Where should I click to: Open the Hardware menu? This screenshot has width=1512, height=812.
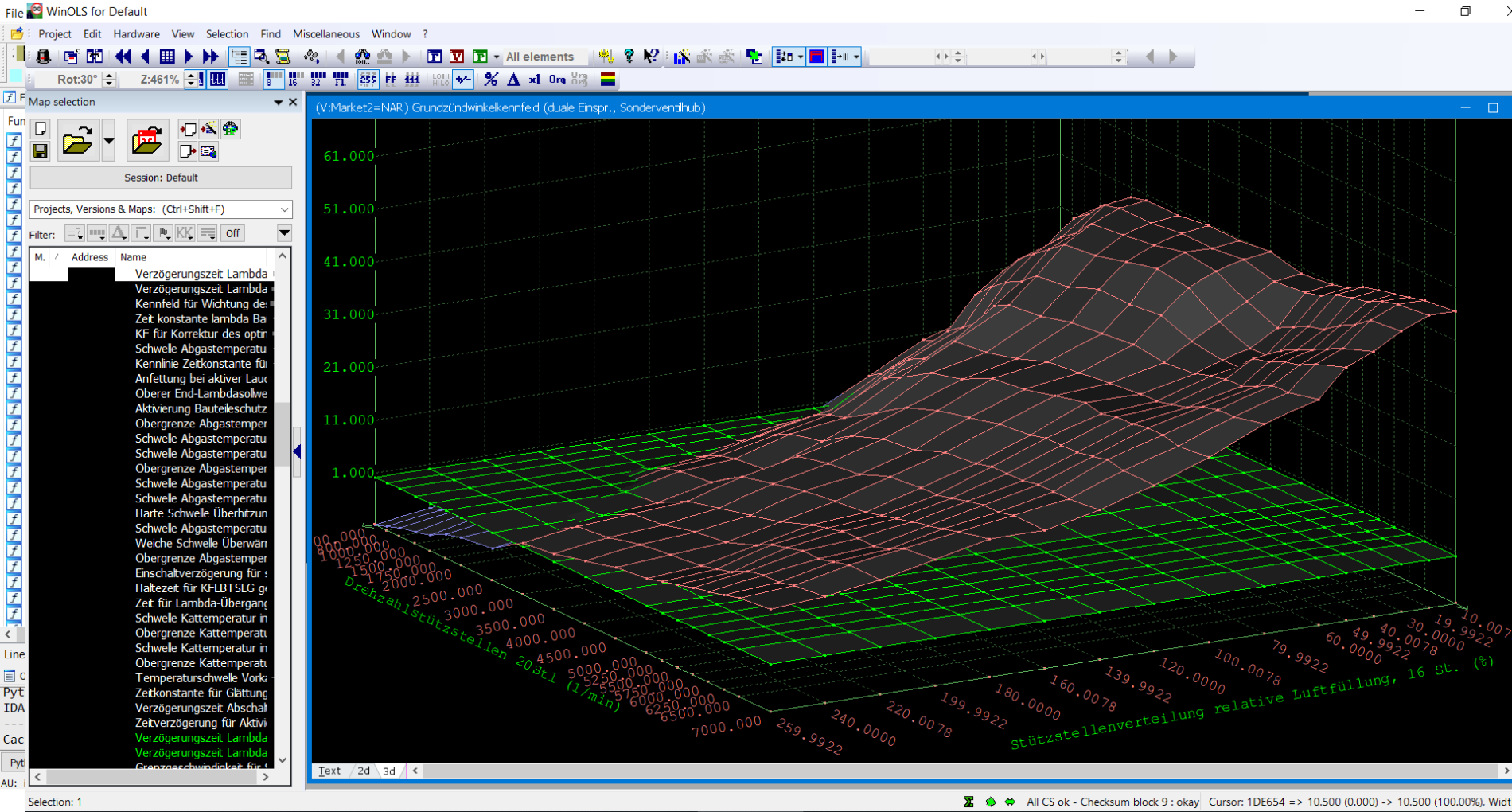coord(136,34)
